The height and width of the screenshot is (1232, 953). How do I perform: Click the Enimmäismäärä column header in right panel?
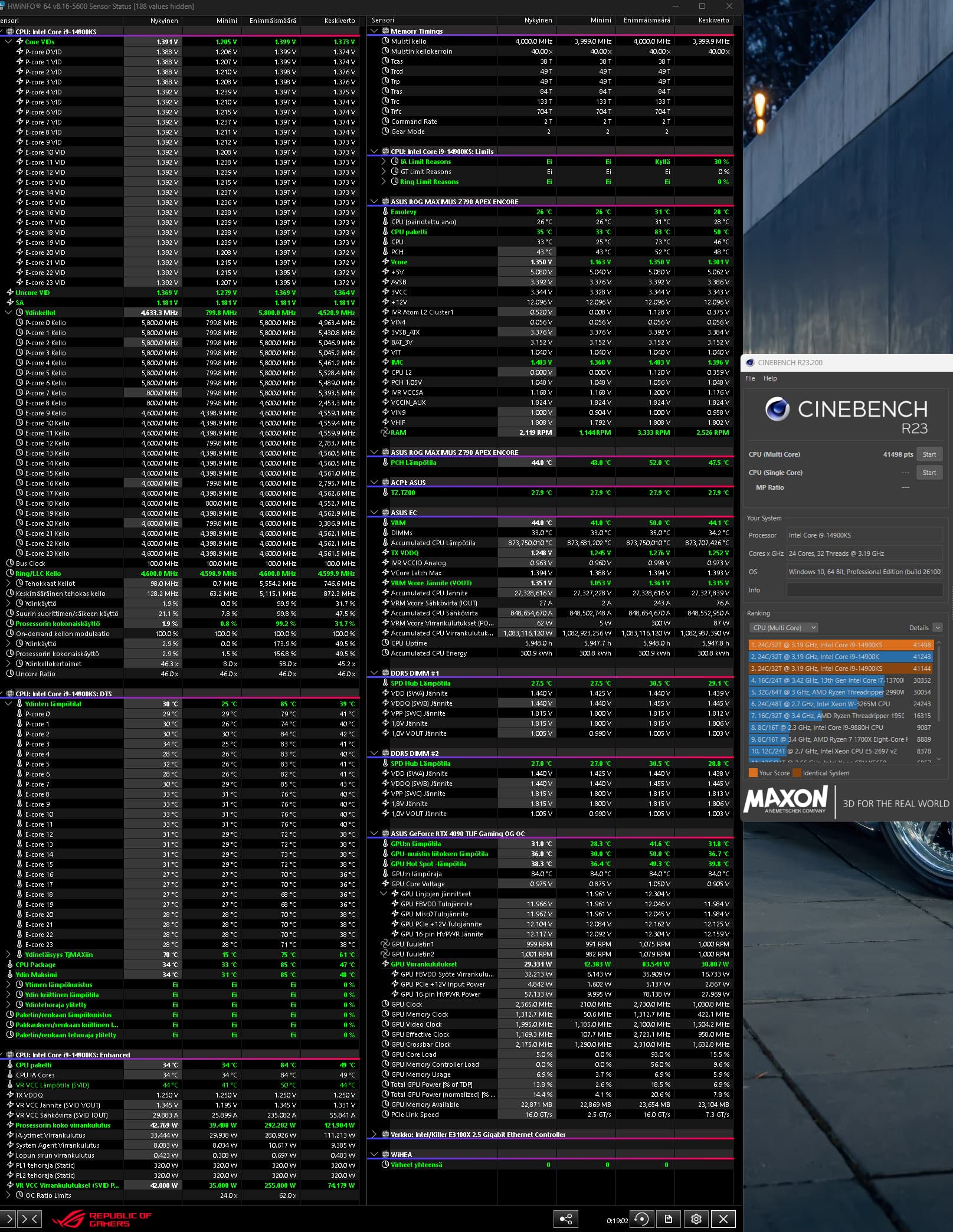coord(647,20)
